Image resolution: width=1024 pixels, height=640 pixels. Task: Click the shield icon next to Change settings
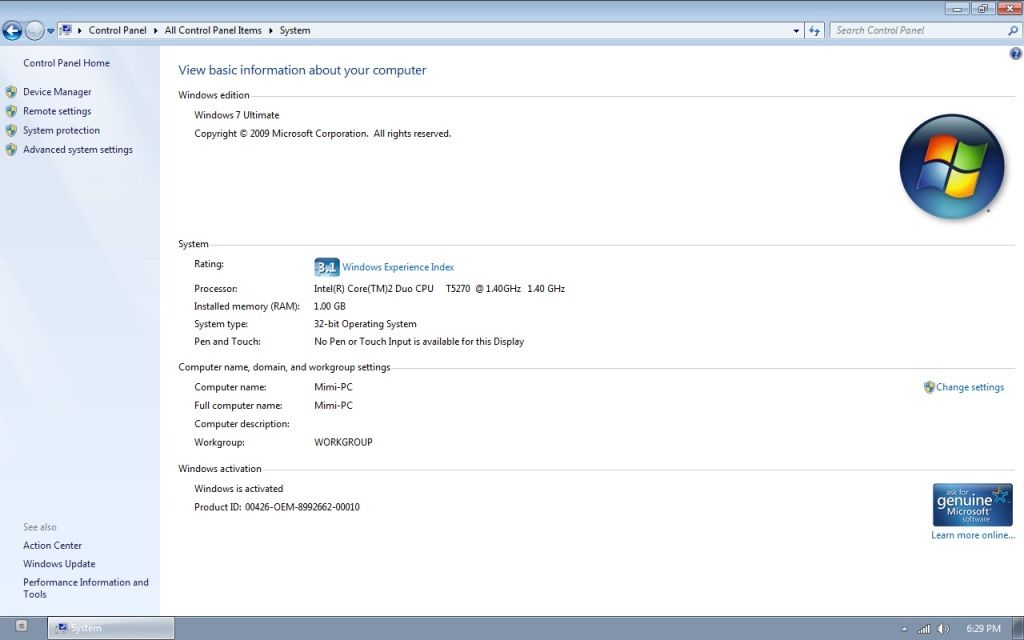tap(929, 387)
